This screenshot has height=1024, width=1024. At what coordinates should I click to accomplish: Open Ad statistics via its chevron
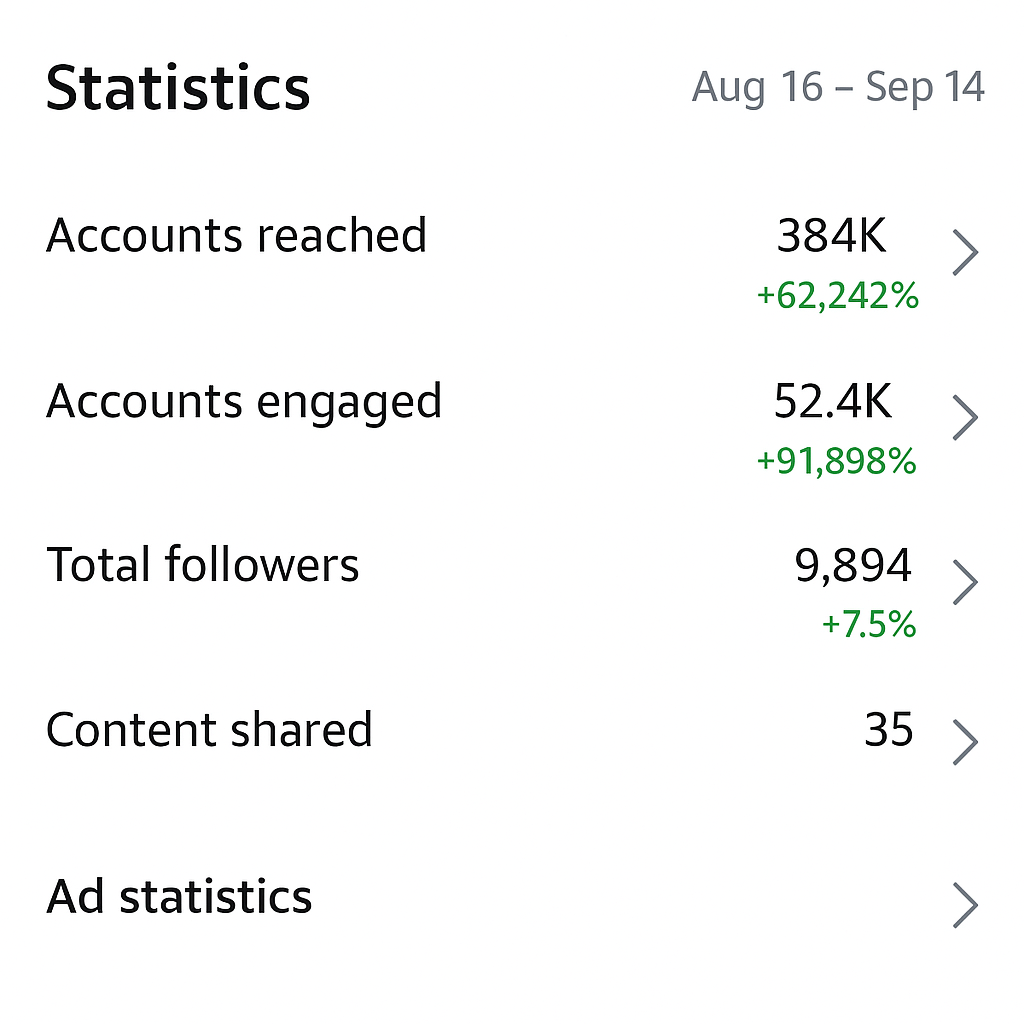(964, 904)
